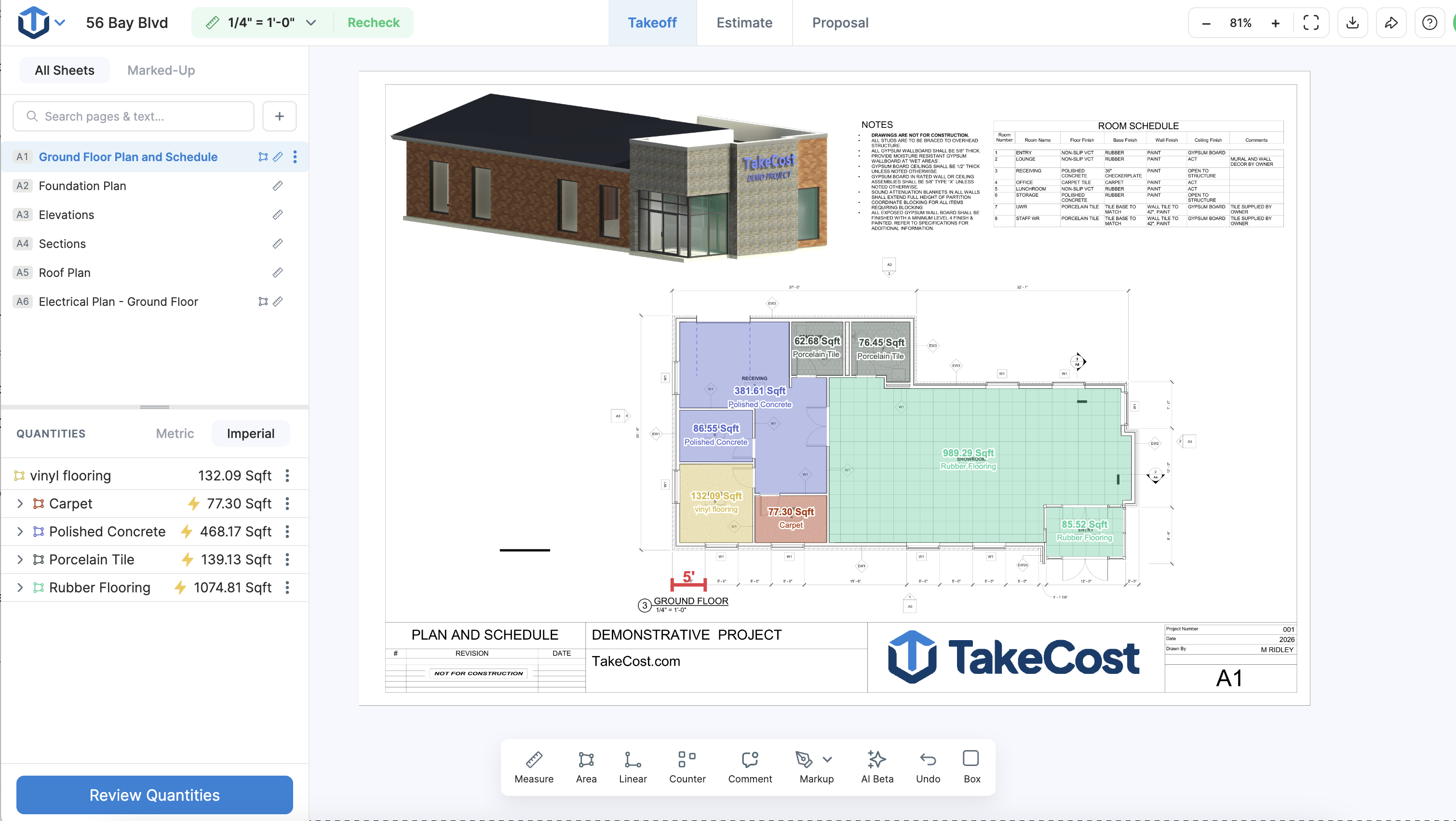Show the All Sheets list
Screen dimensions: 1456x821
65,70
